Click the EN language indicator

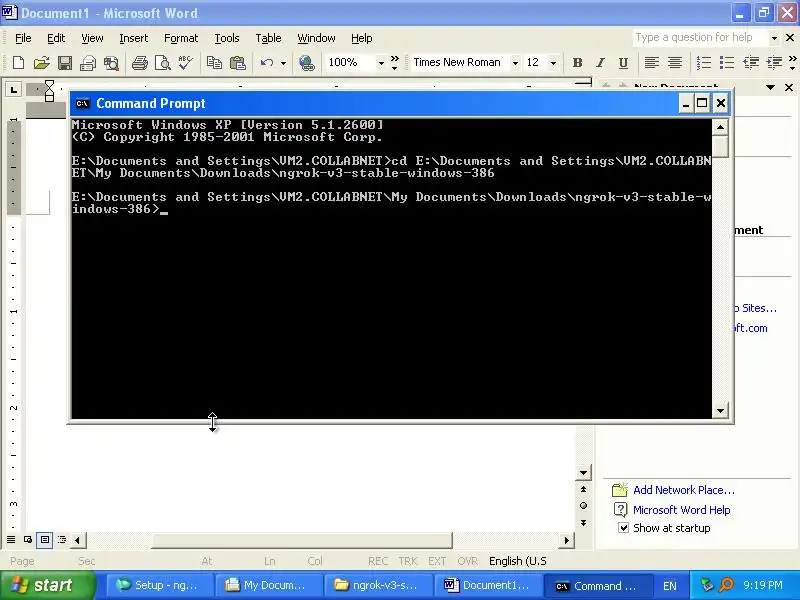pyautogui.click(x=669, y=586)
